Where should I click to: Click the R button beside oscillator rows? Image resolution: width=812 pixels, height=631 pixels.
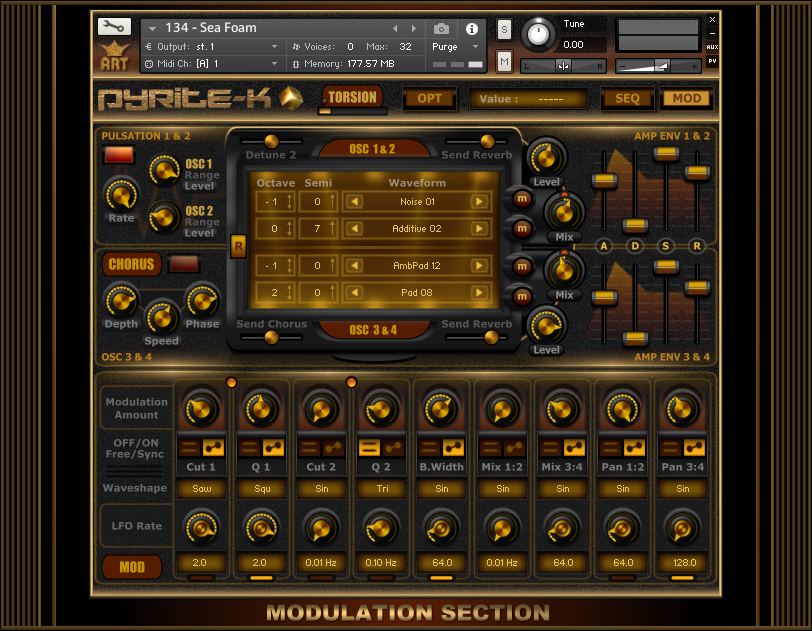[238, 247]
